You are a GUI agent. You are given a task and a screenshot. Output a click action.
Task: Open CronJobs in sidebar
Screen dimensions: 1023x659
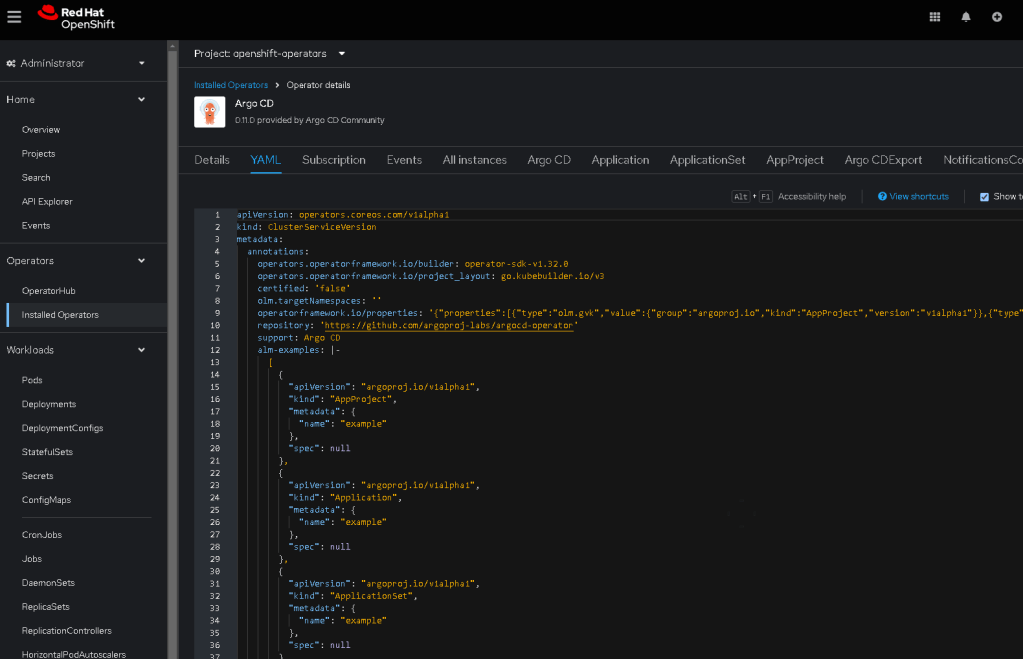[x=42, y=534]
